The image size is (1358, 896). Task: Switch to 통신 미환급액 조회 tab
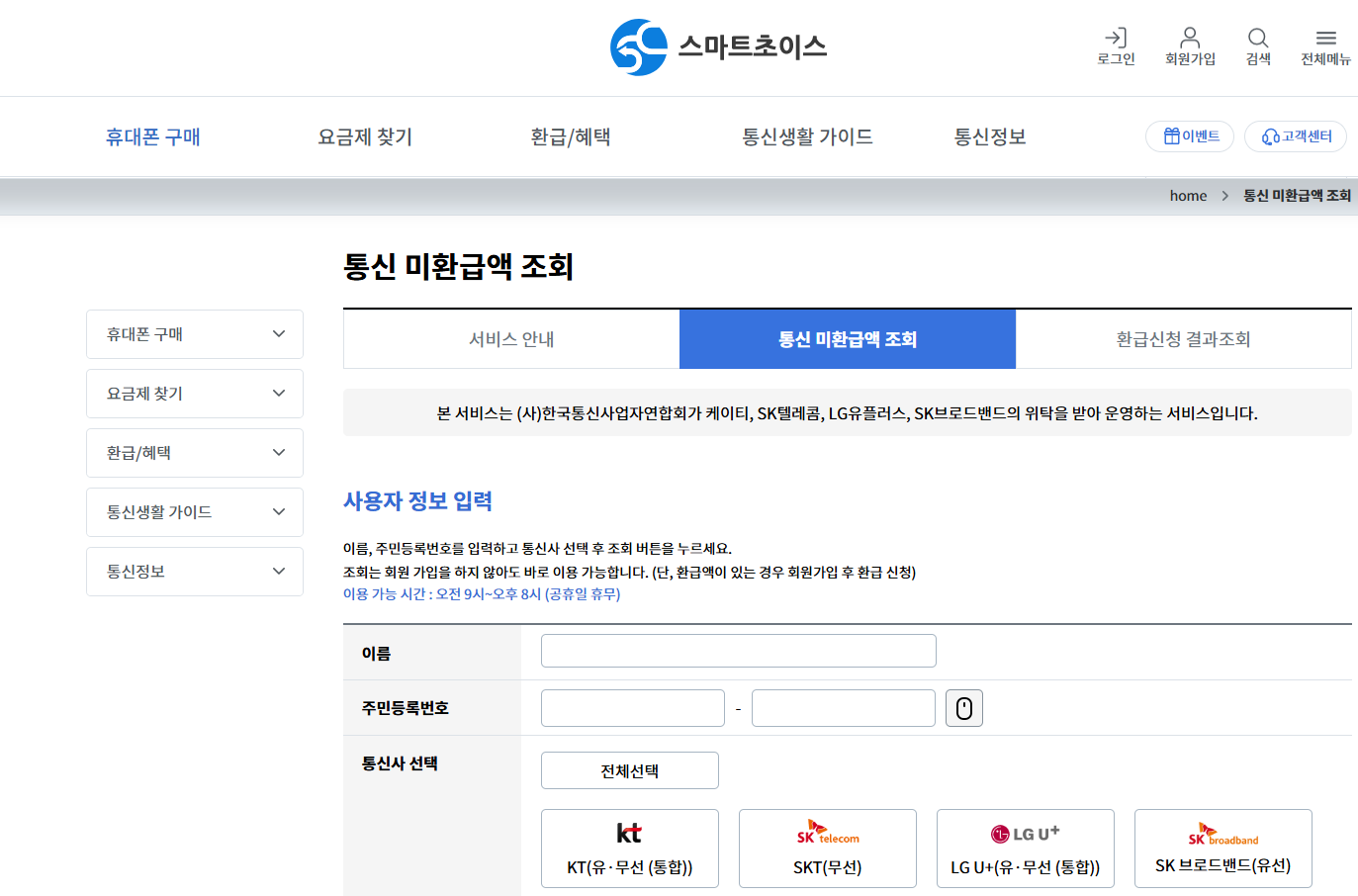click(x=848, y=339)
